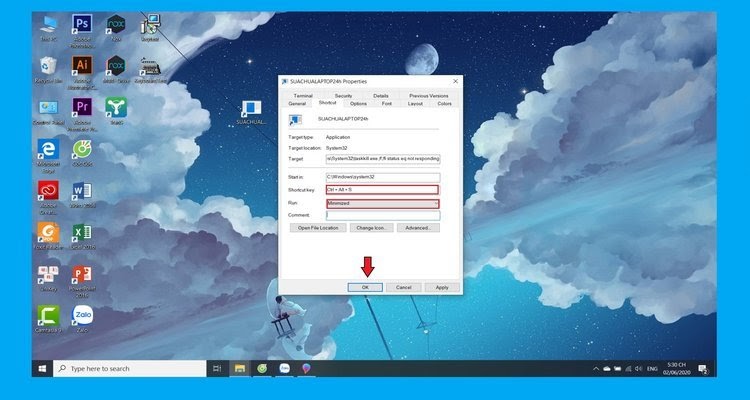Click the Zalo desktop icon
Image resolution: width=750 pixels, height=400 pixels.
[82, 317]
